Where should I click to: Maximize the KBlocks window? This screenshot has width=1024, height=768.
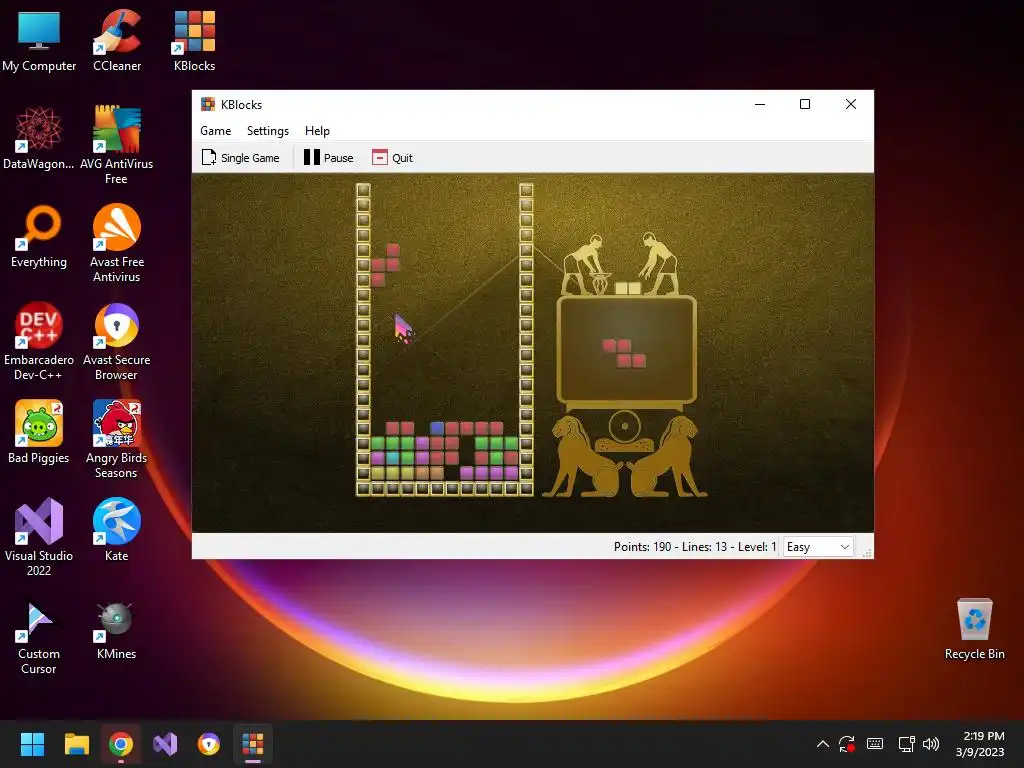[x=805, y=104]
